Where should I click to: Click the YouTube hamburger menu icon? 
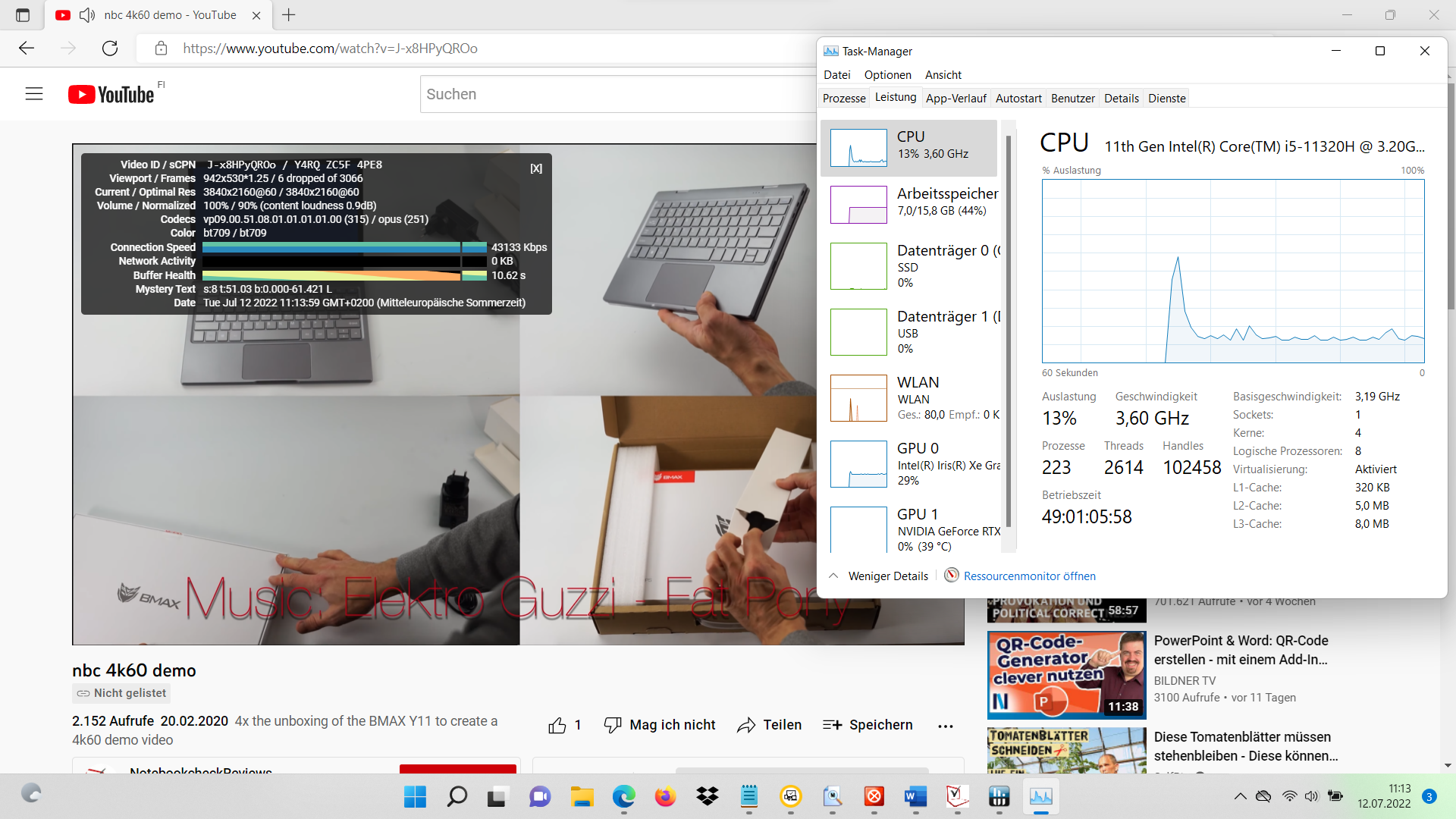coord(34,94)
